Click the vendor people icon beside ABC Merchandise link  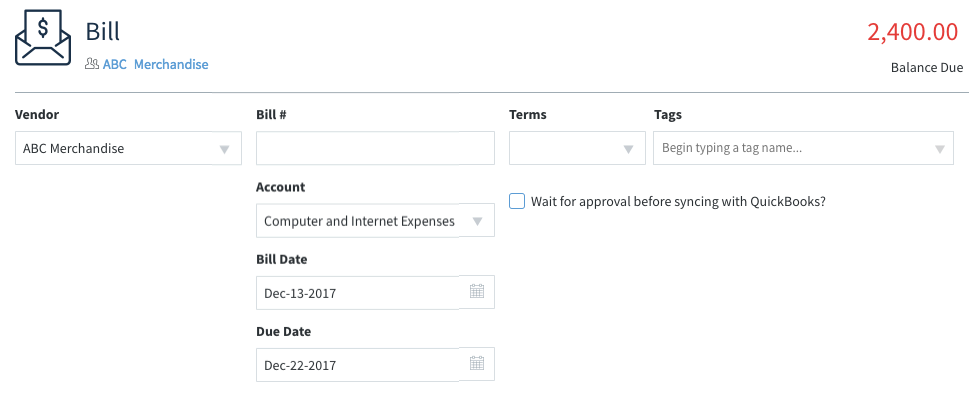pyautogui.click(x=92, y=64)
